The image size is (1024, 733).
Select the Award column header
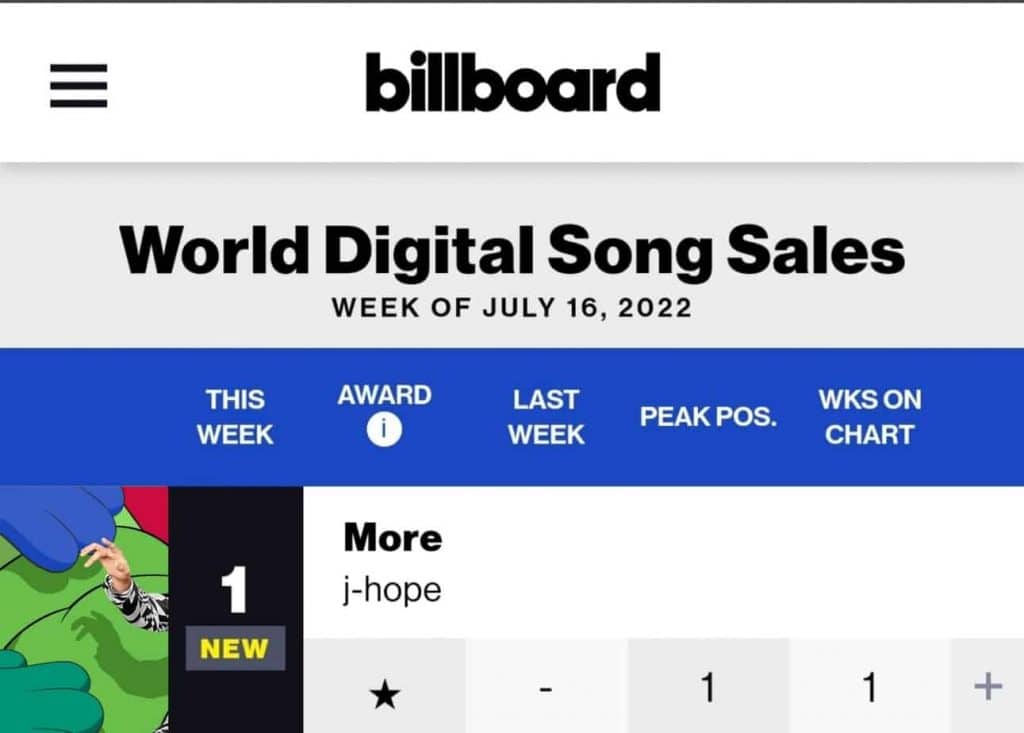click(384, 395)
